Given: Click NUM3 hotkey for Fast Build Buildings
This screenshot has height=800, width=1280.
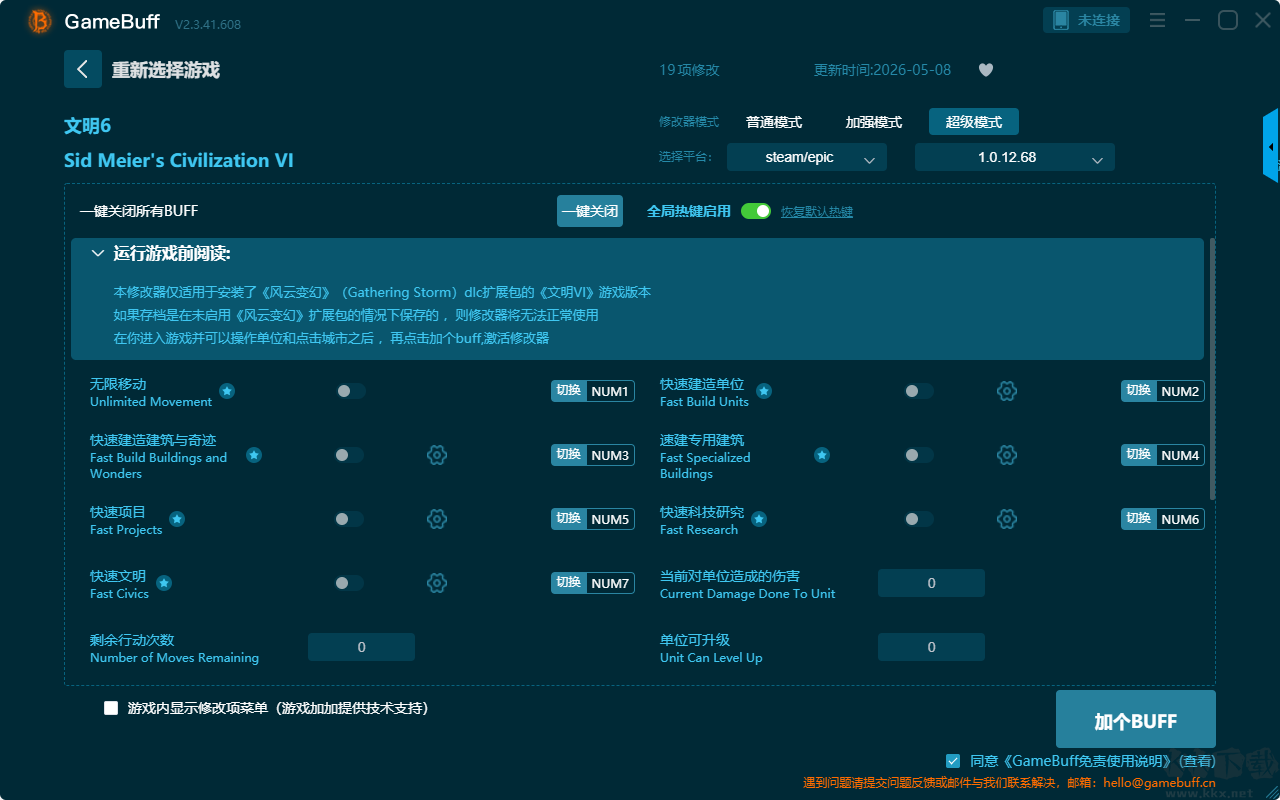Looking at the screenshot, I should 610,455.
